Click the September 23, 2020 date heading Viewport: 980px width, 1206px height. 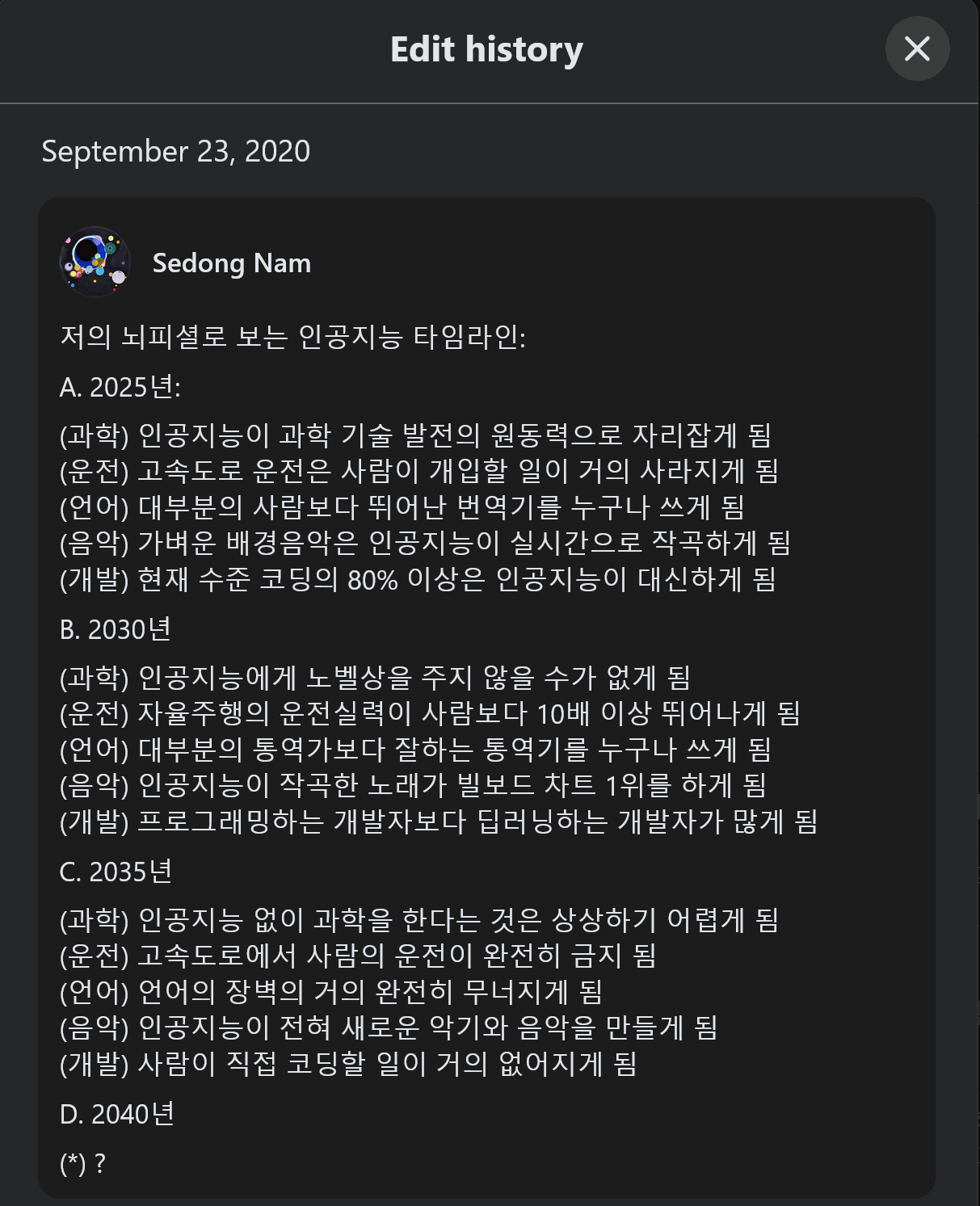[175, 151]
